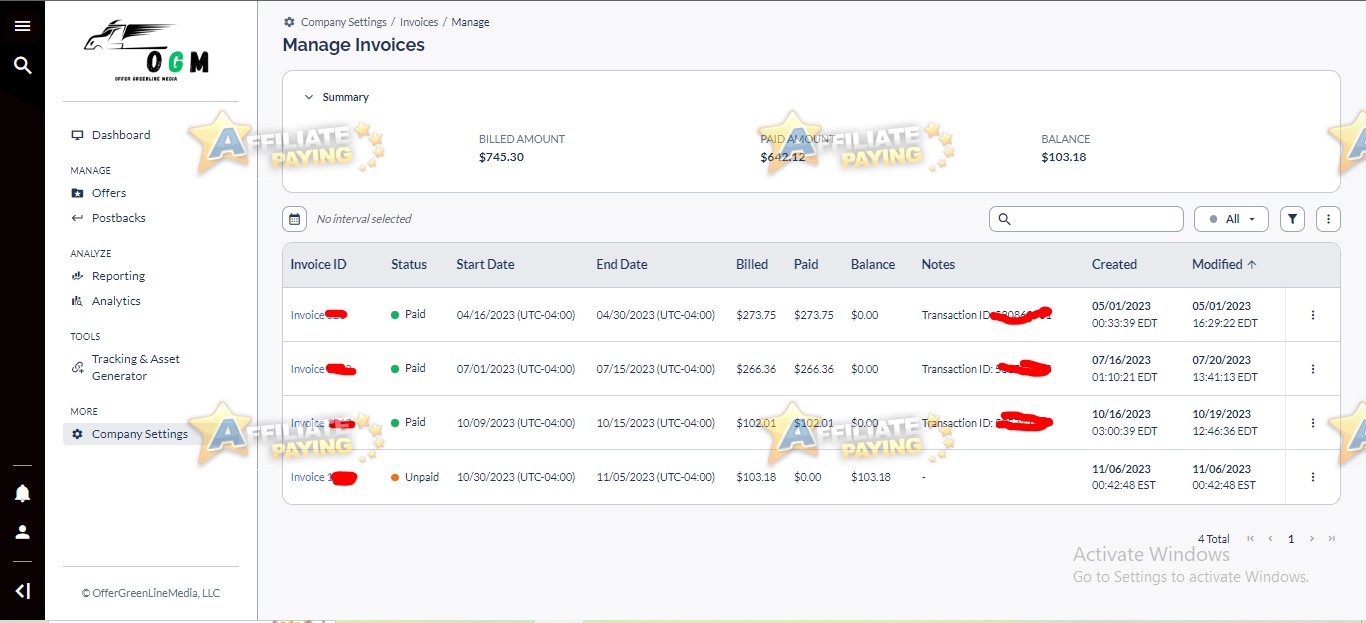Open the hamburger menu icon

(x=22, y=26)
